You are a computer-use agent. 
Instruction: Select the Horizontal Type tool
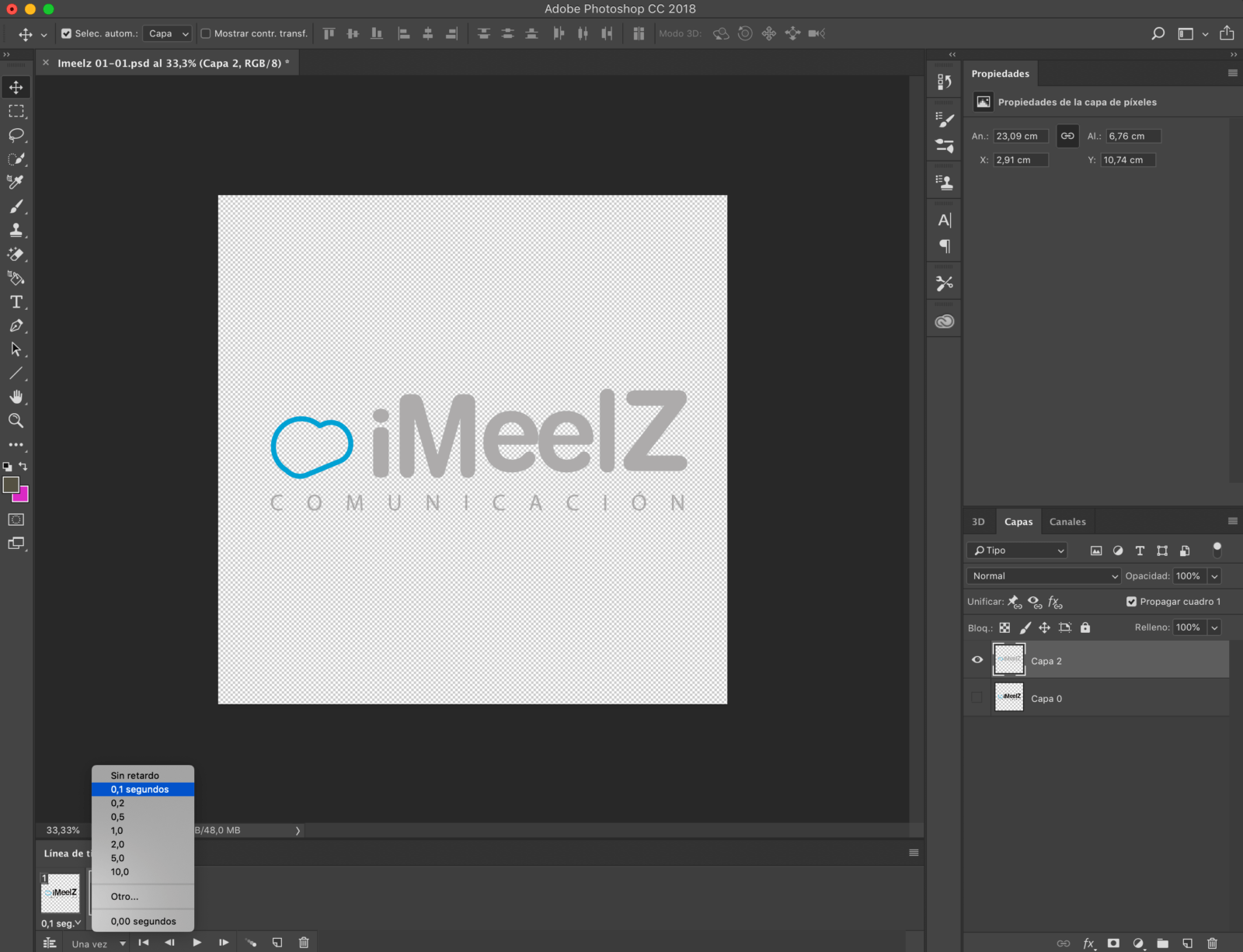16,302
